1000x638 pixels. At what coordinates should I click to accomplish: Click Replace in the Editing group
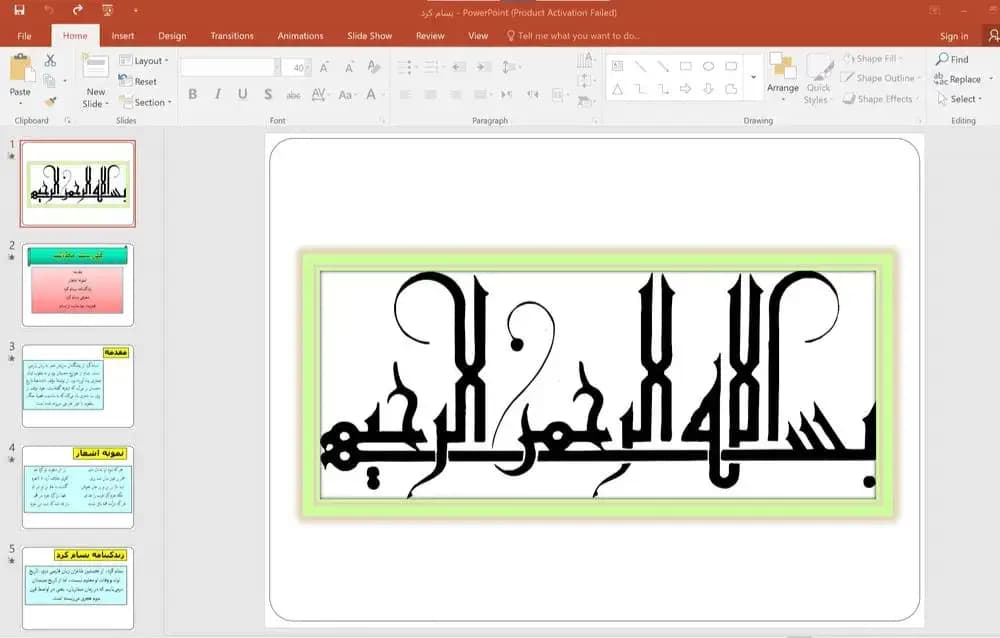coord(958,79)
